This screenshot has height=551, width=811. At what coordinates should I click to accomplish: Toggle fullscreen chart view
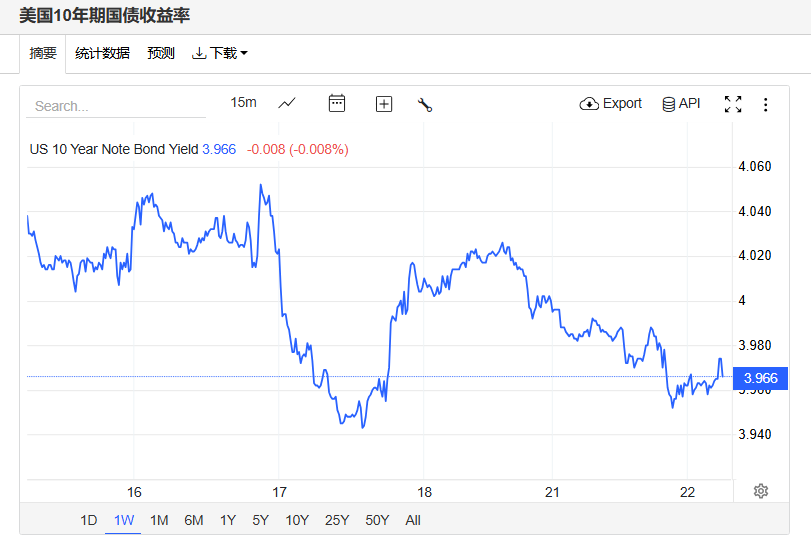[x=733, y=104]
